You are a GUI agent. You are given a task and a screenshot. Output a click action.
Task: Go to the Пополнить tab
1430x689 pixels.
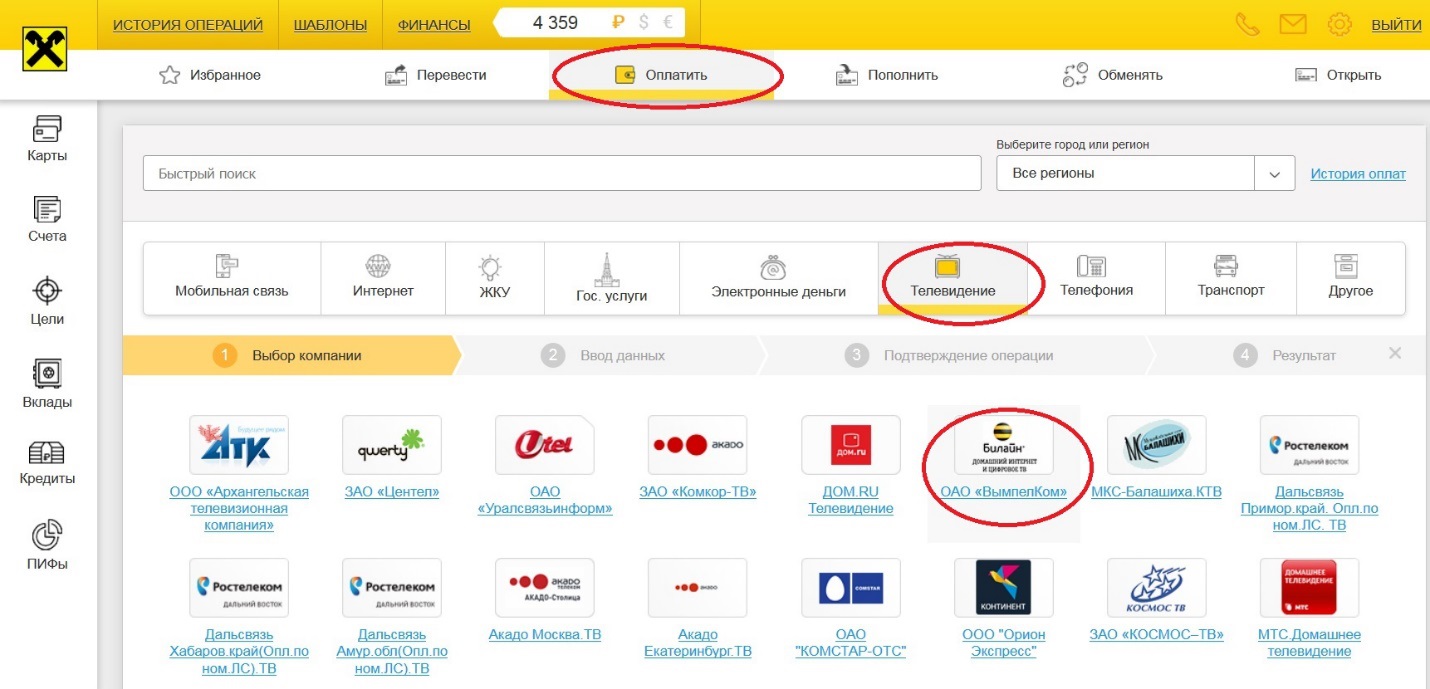coord(887,75)
